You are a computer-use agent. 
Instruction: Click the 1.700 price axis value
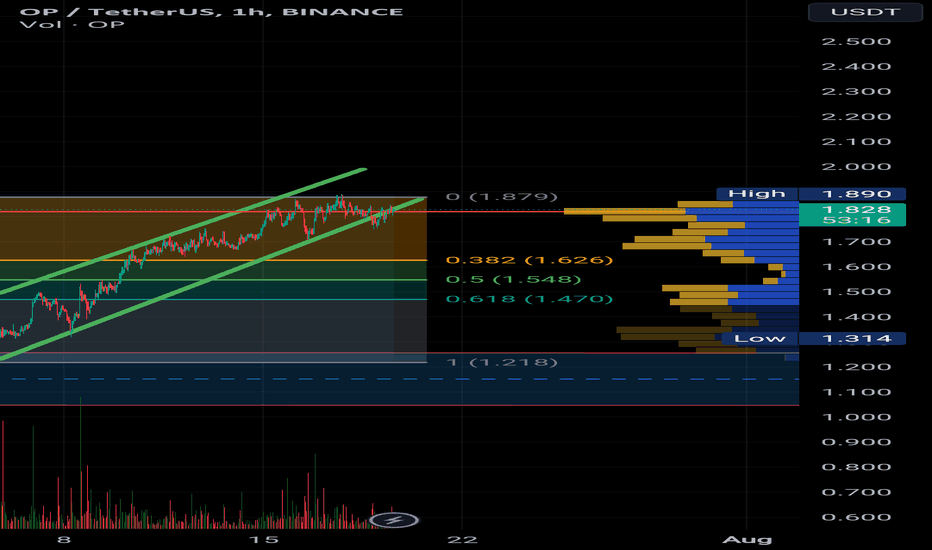856,241
